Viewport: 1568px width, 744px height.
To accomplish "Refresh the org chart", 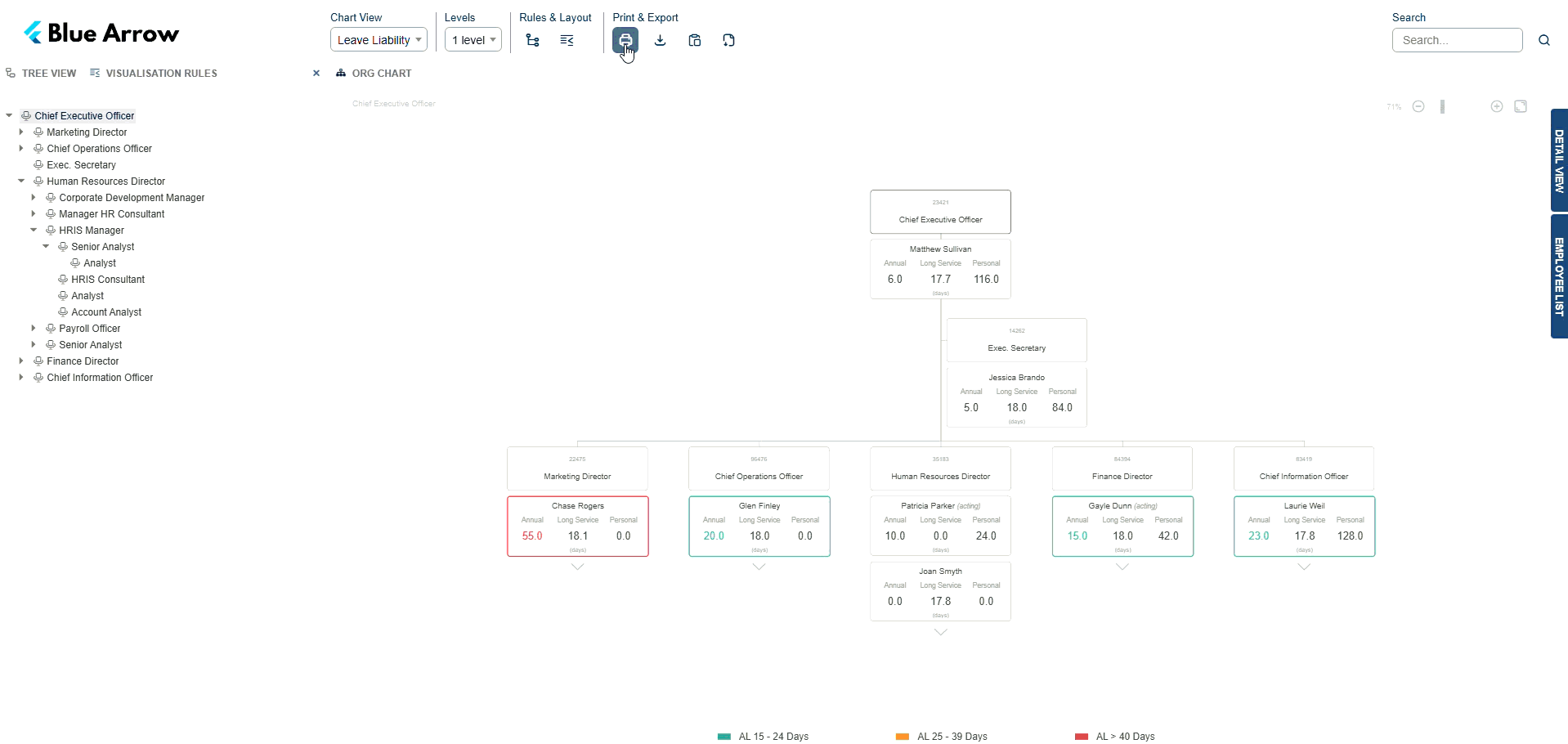I will pyautogui.click(x=728, y=40).
